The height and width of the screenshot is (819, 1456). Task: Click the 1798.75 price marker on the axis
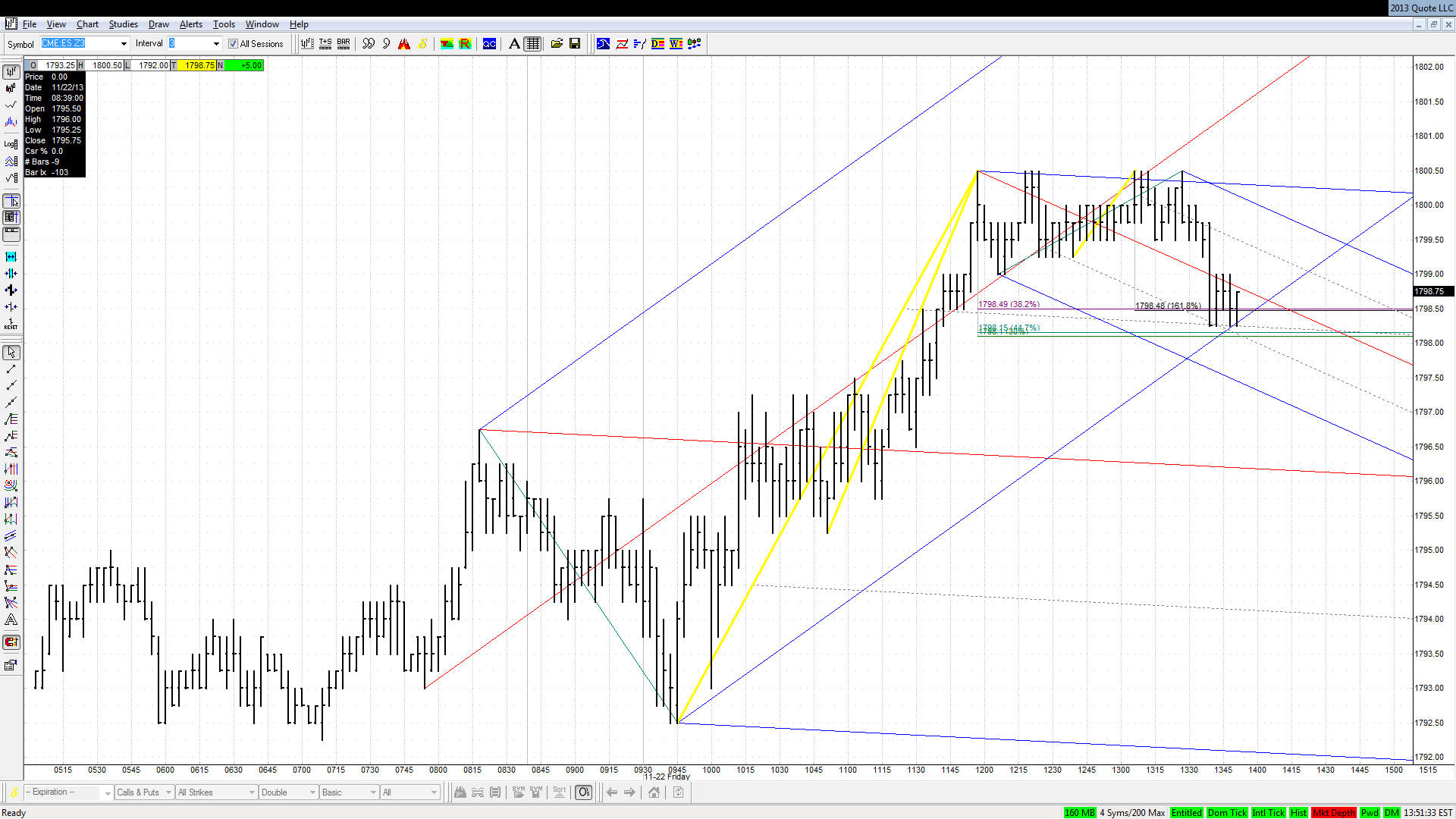tap(1432, 291)
